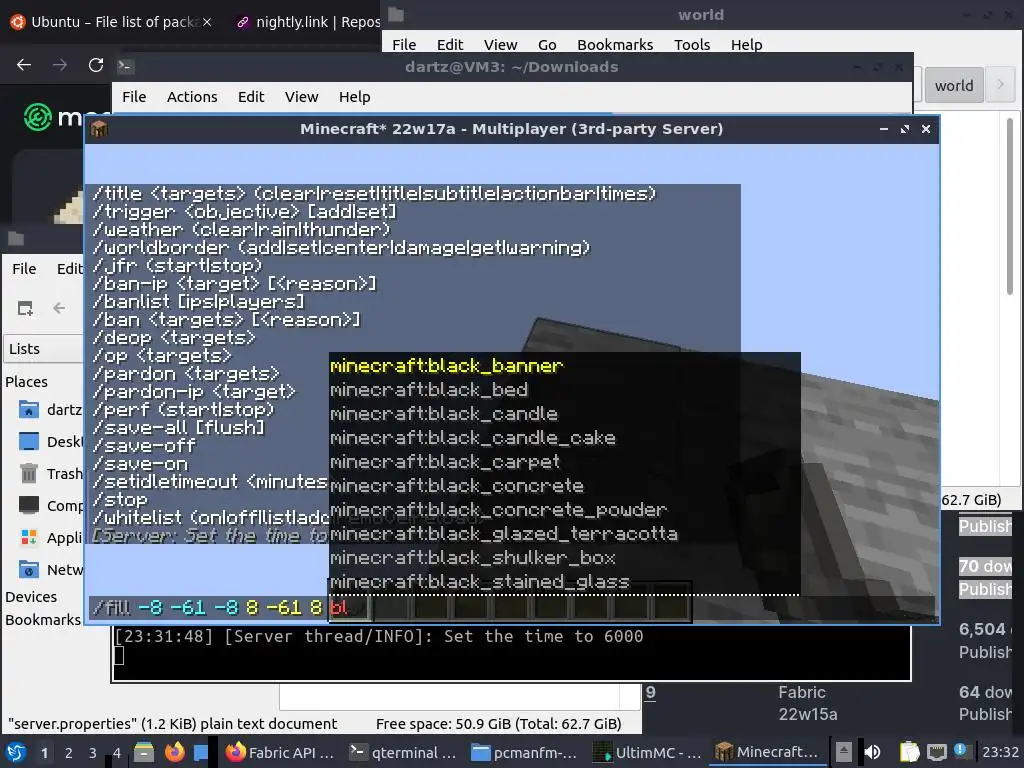Click the path bar right chevron
Screen dimensions: 1024x768
(1000, 84)
